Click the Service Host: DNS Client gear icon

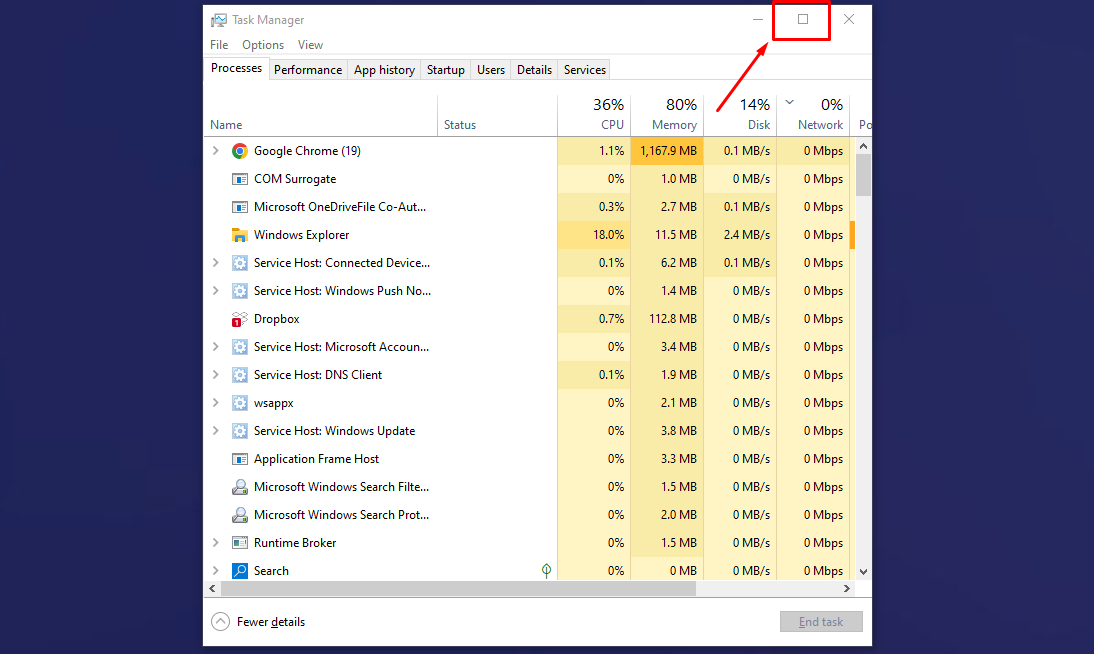(x=239, y=375)
